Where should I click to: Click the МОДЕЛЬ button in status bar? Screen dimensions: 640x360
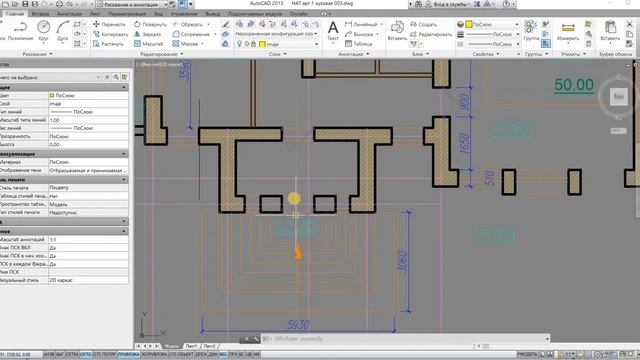tap(527, 355)
